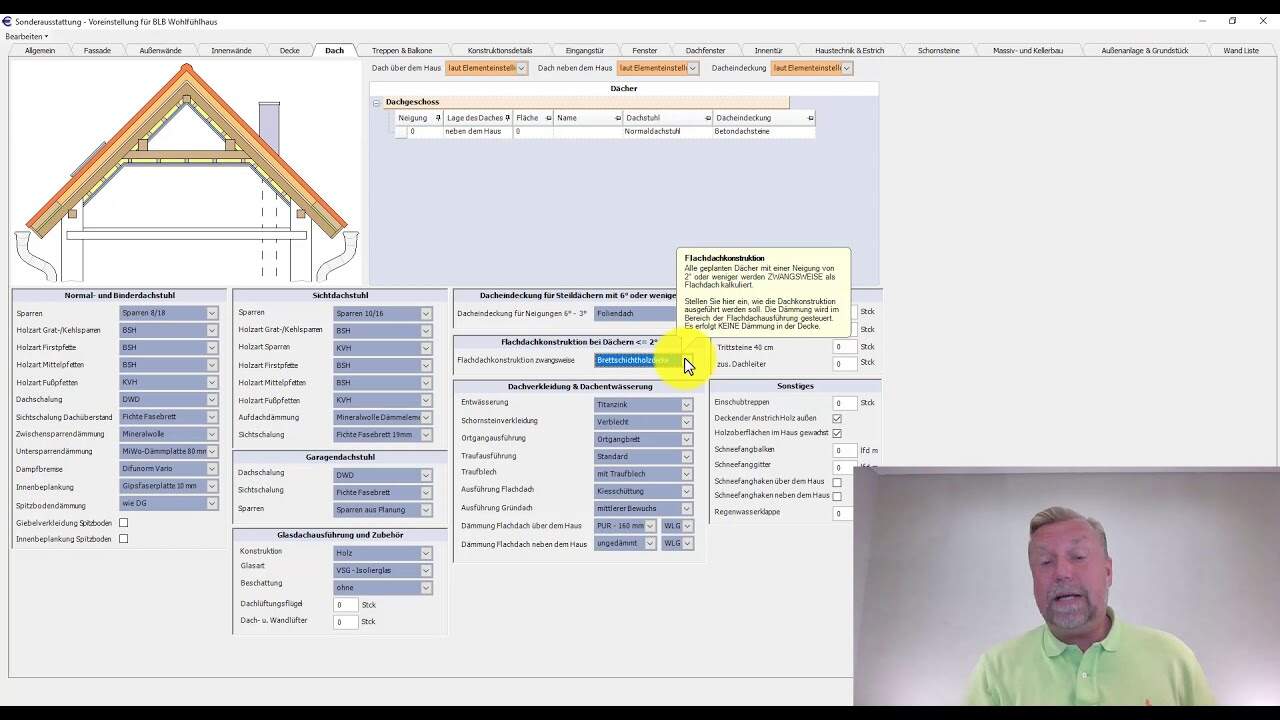Go to the Decke tab
The height and width of the screenshot is (720, 1280).
pyautogui.click(x=289, y=50)
